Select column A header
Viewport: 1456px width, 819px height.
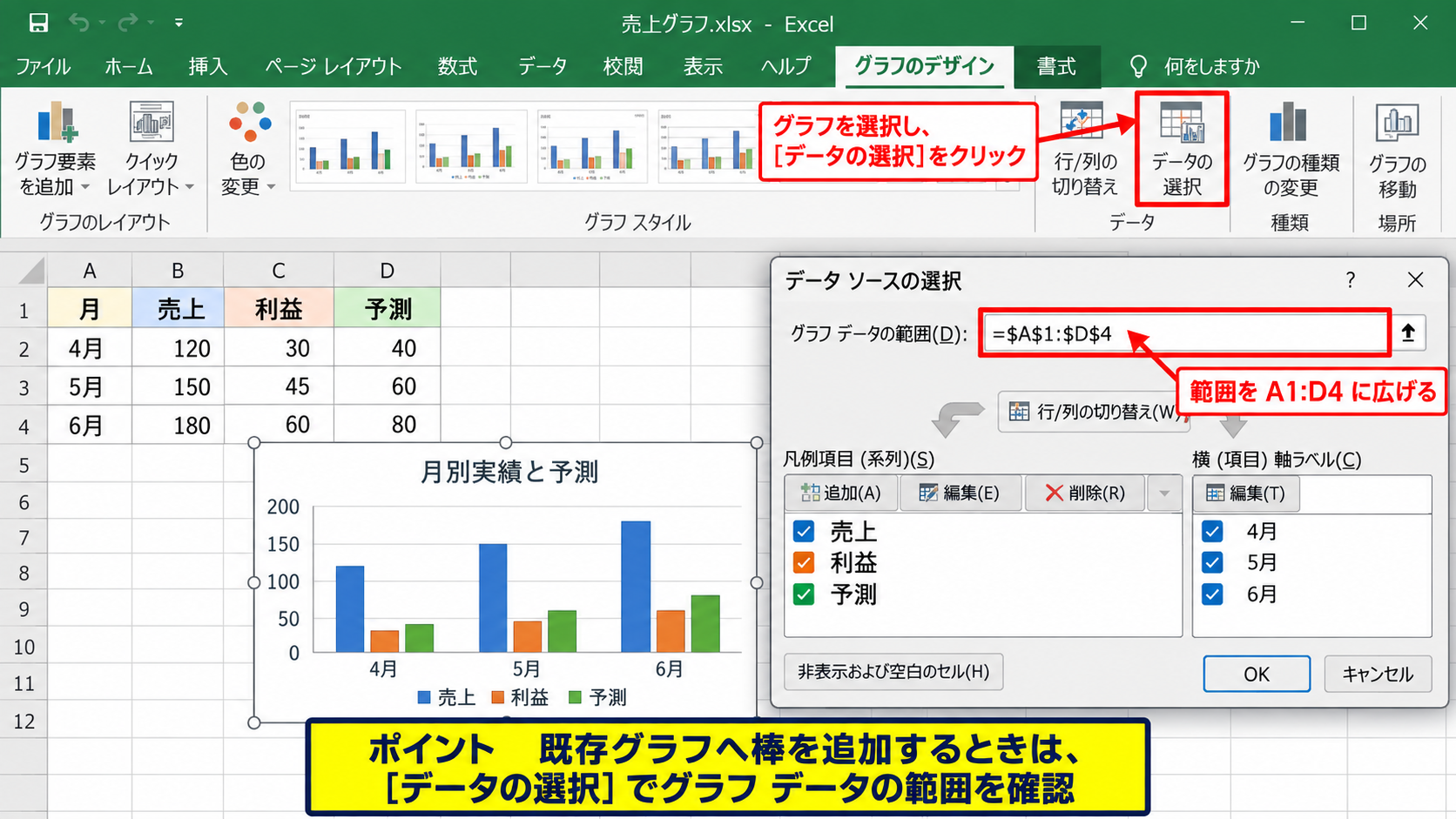[x=90, y=271]
